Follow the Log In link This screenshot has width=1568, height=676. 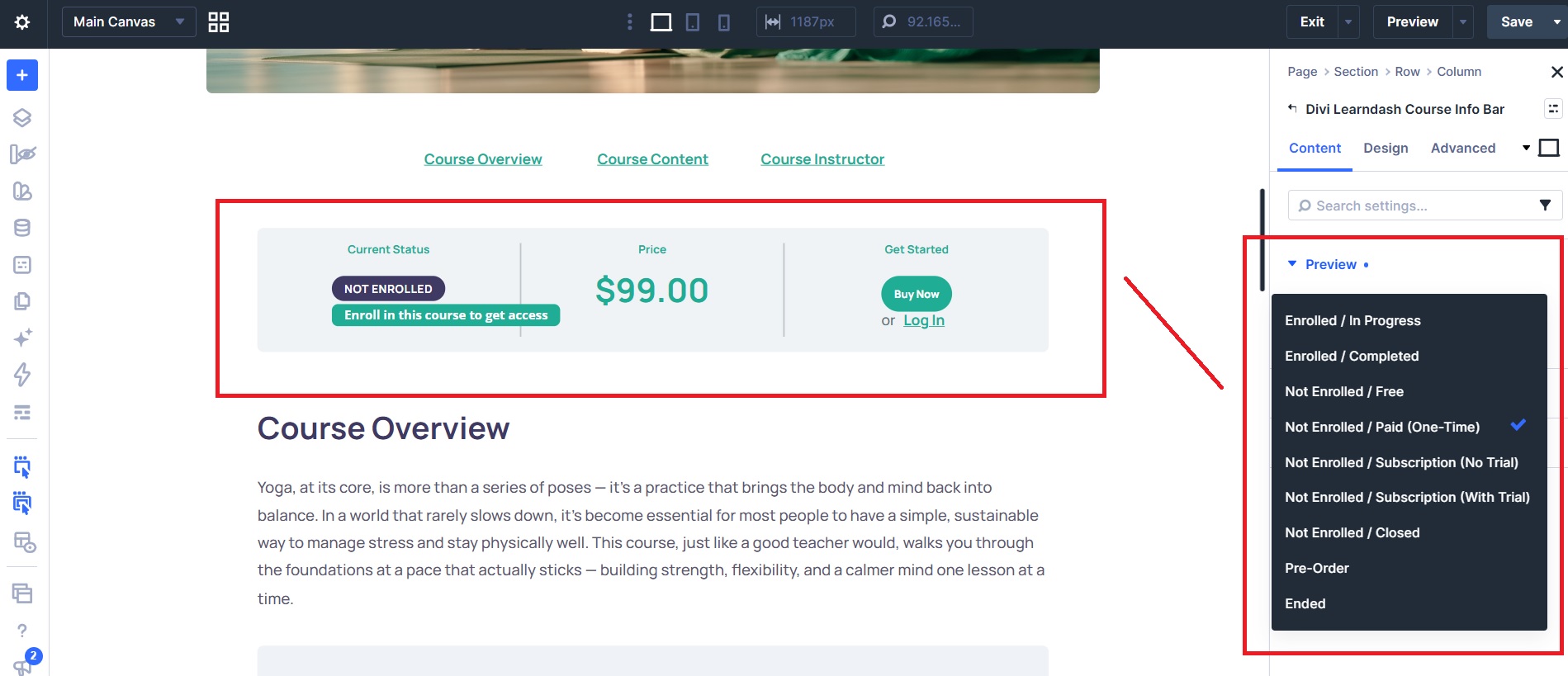(924, 320)
